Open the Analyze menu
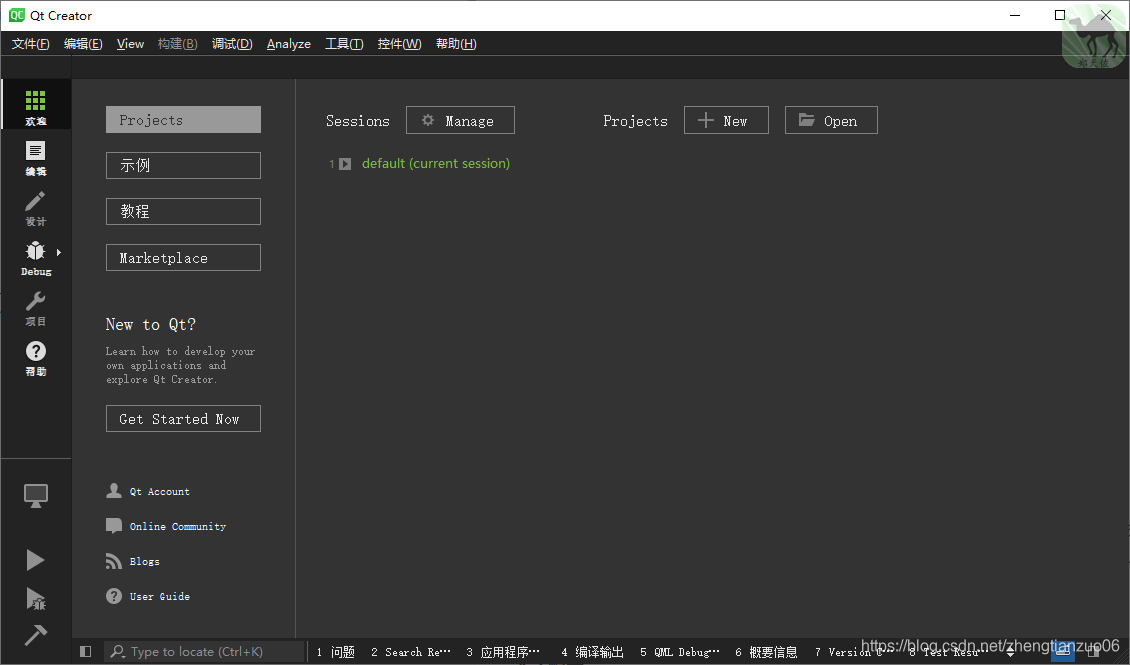1130x665 pixels. (288, 44)
